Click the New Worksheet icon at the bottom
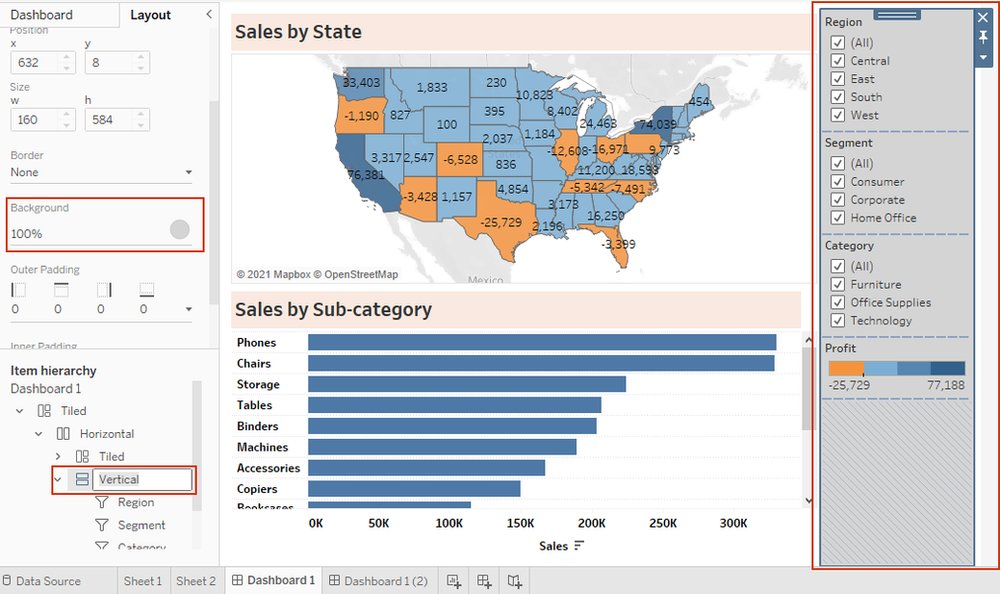Screen dimensions: 1000x594 point(454,581)
